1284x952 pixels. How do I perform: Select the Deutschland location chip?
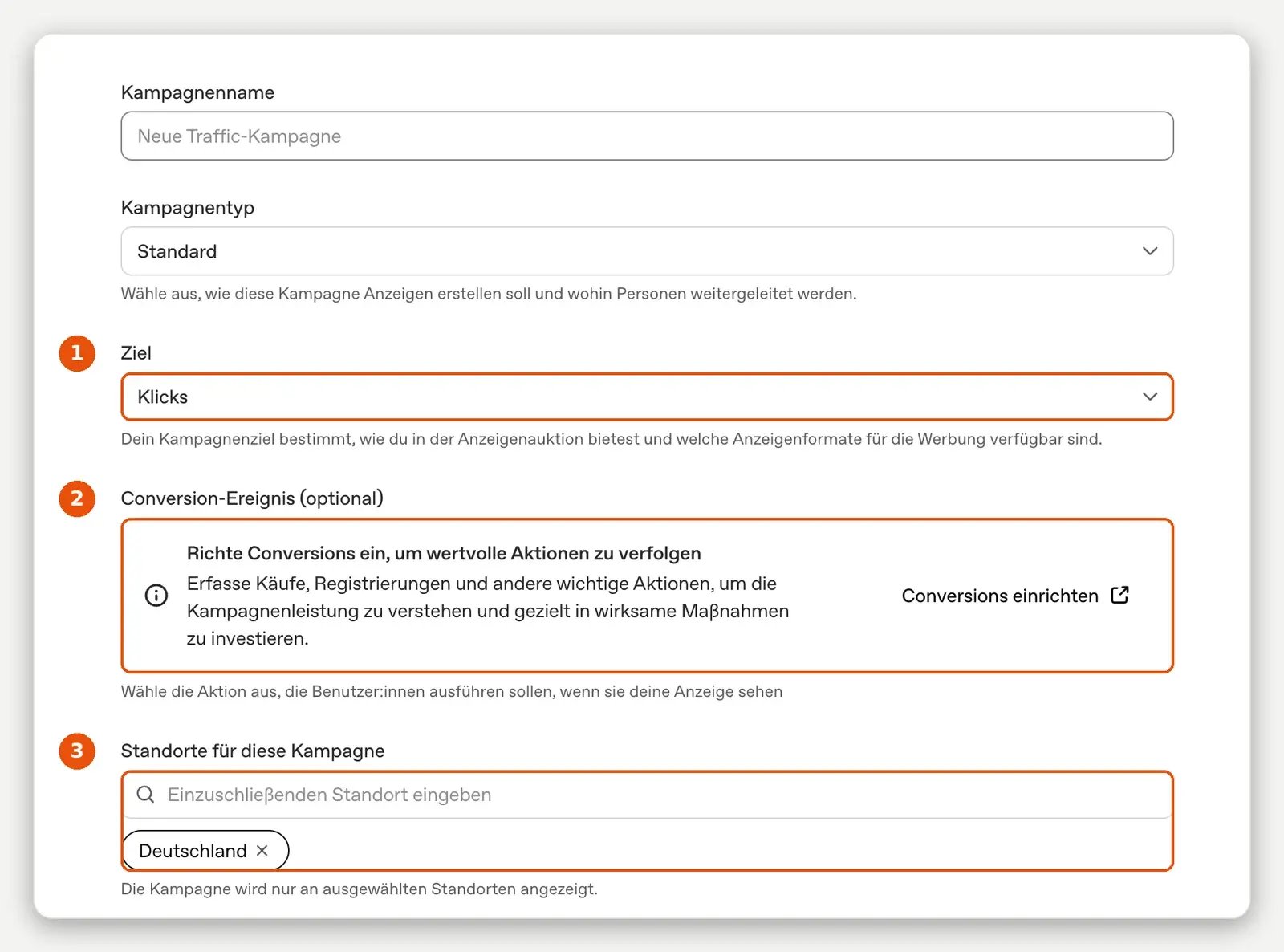coord(205,851)
